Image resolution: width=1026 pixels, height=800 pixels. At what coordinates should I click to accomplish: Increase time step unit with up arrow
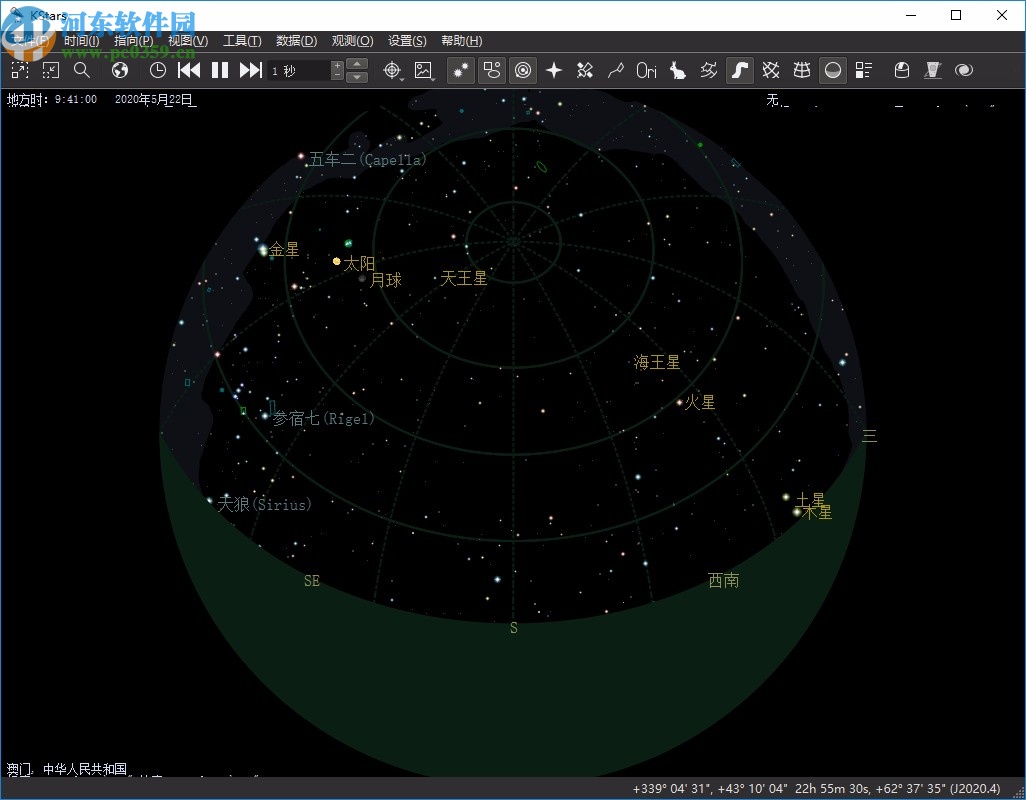[358, 65]
